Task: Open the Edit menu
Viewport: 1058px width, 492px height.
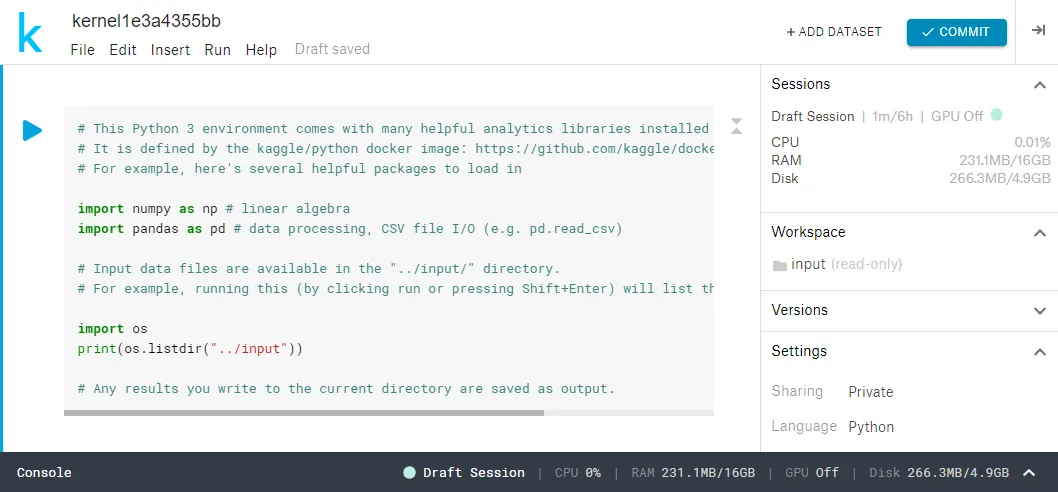Action: click(x=123, y=50)
